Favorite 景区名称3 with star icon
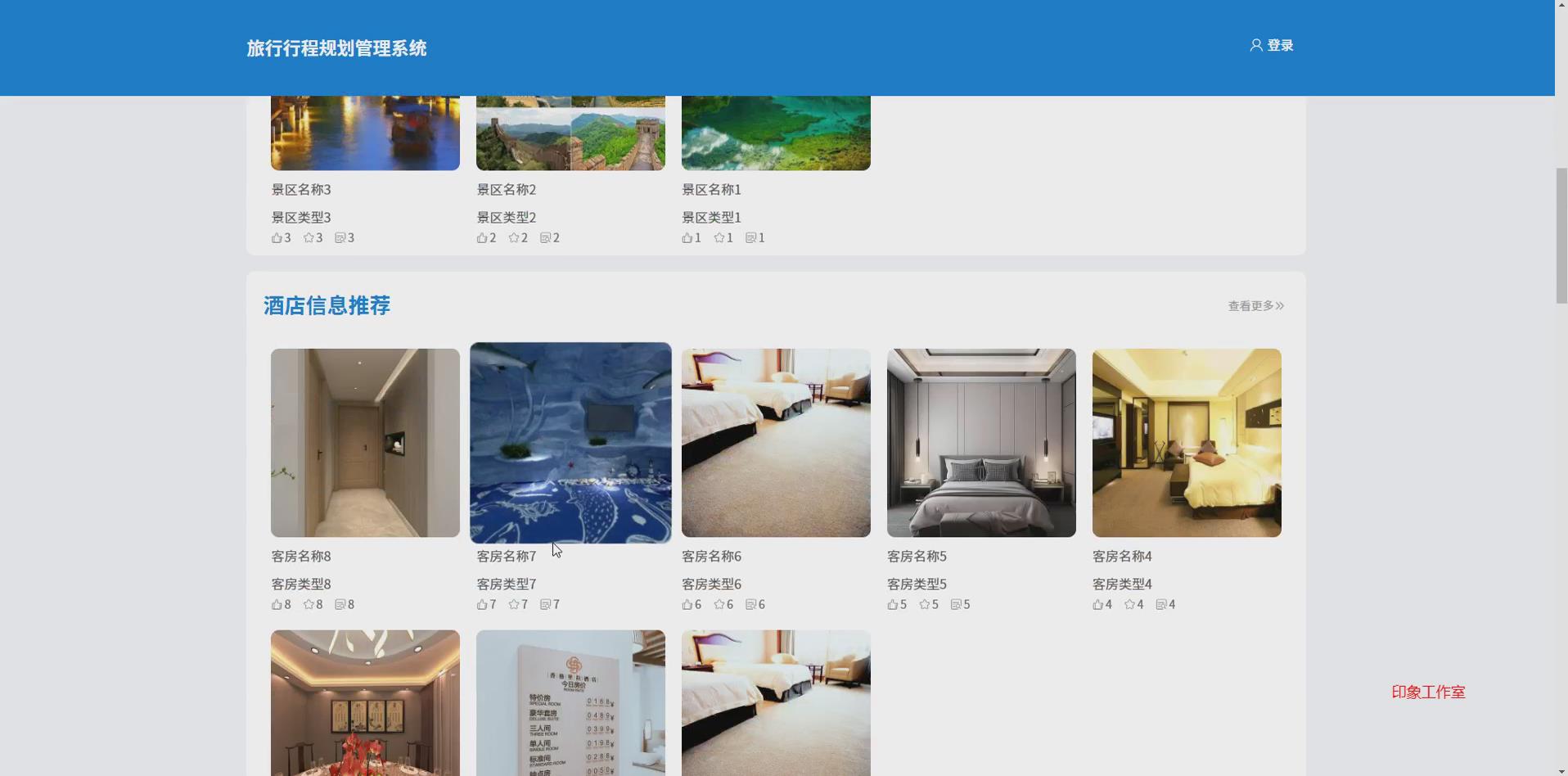The image size is (1568, 776). click(309, 238)
